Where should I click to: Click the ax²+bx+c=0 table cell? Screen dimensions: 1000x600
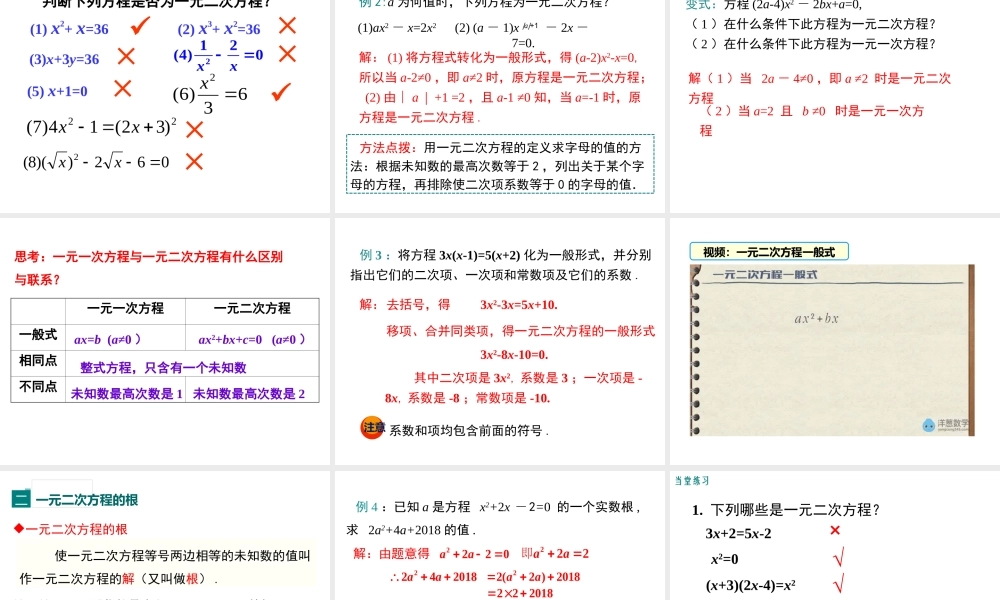coord(252,339)
